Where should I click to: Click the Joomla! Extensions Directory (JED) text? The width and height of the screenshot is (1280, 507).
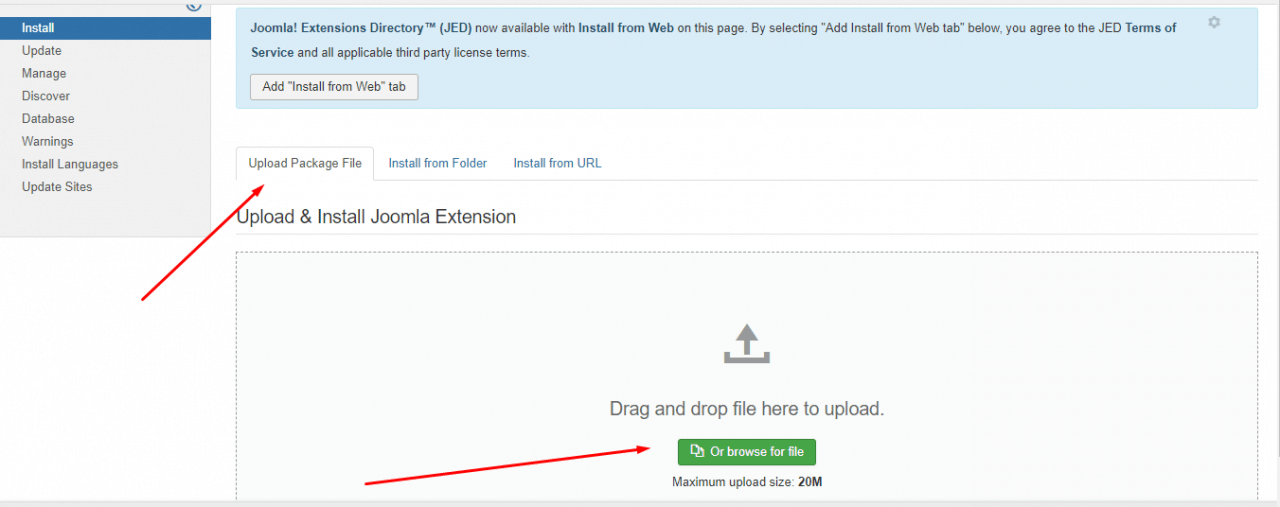pyautogui.click(x=361, y=28)
